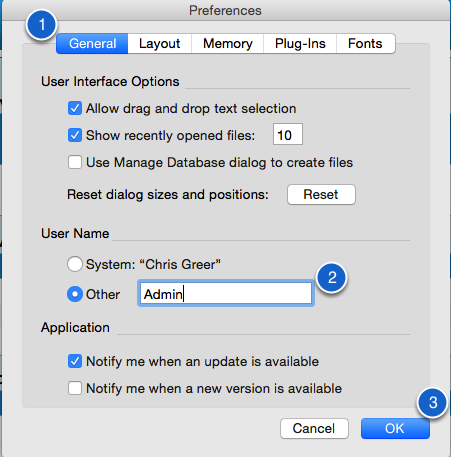This screenshot has width=451, height=457.
Task: Enable Use Manage Database dialog checkbox
Action: coord(75,162)
